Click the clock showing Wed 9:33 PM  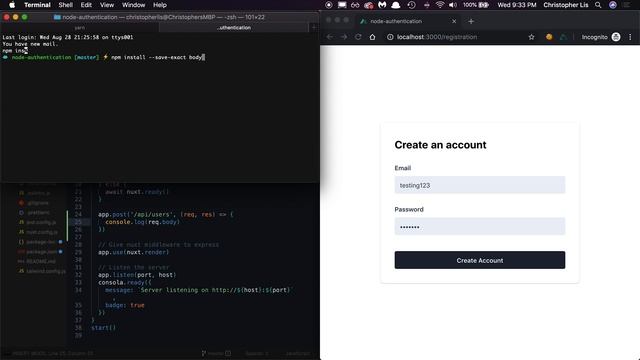(x=517, y=5)
